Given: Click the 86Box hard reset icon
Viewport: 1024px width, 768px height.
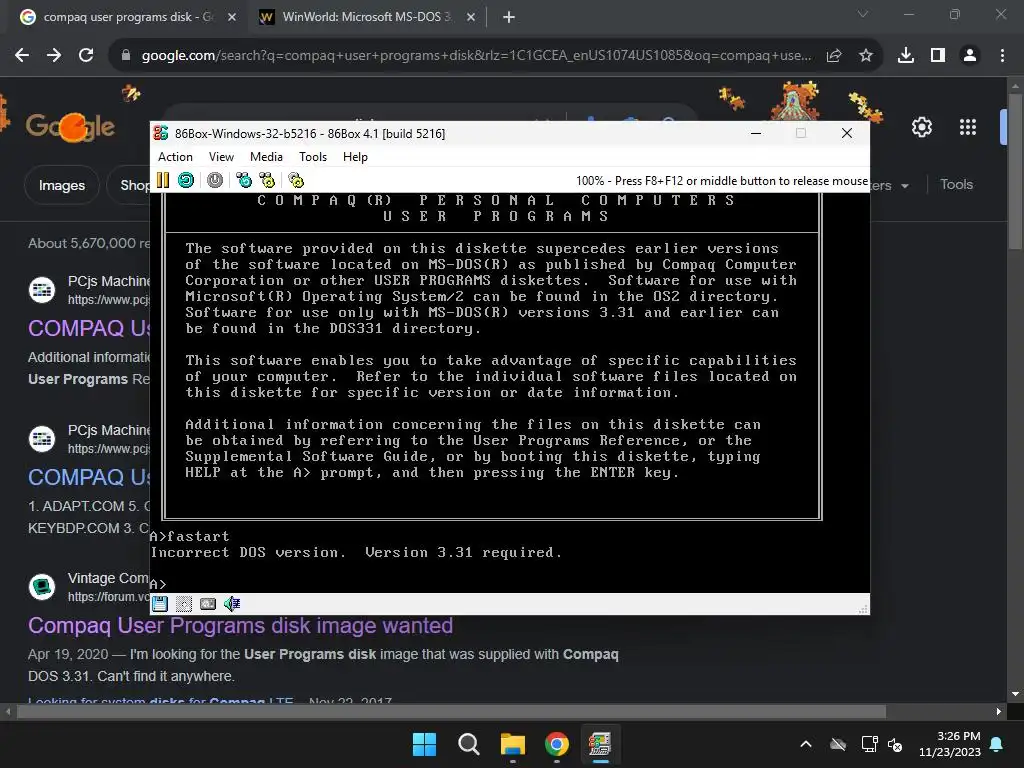Looking at the screenshot, I should [x=186, y=180].
